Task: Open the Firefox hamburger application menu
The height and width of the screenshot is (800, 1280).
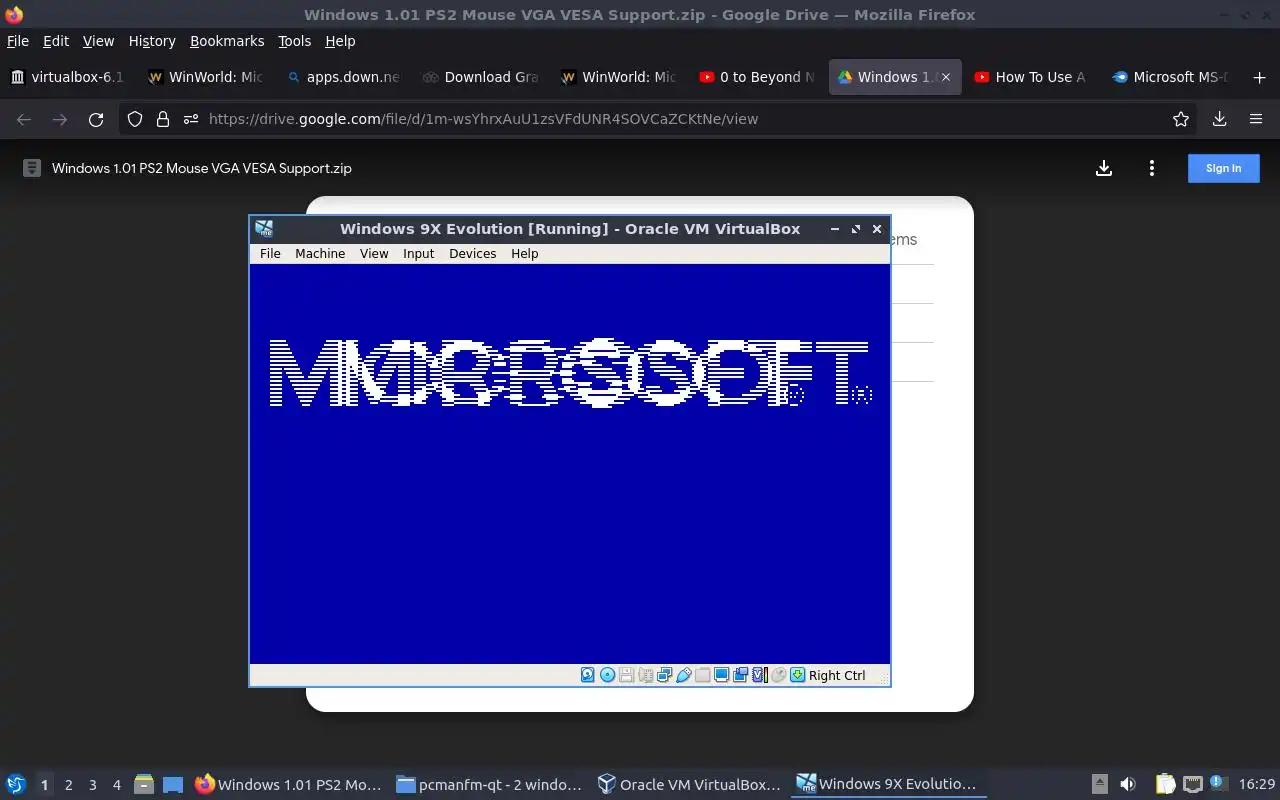Action: [1256, 119]
